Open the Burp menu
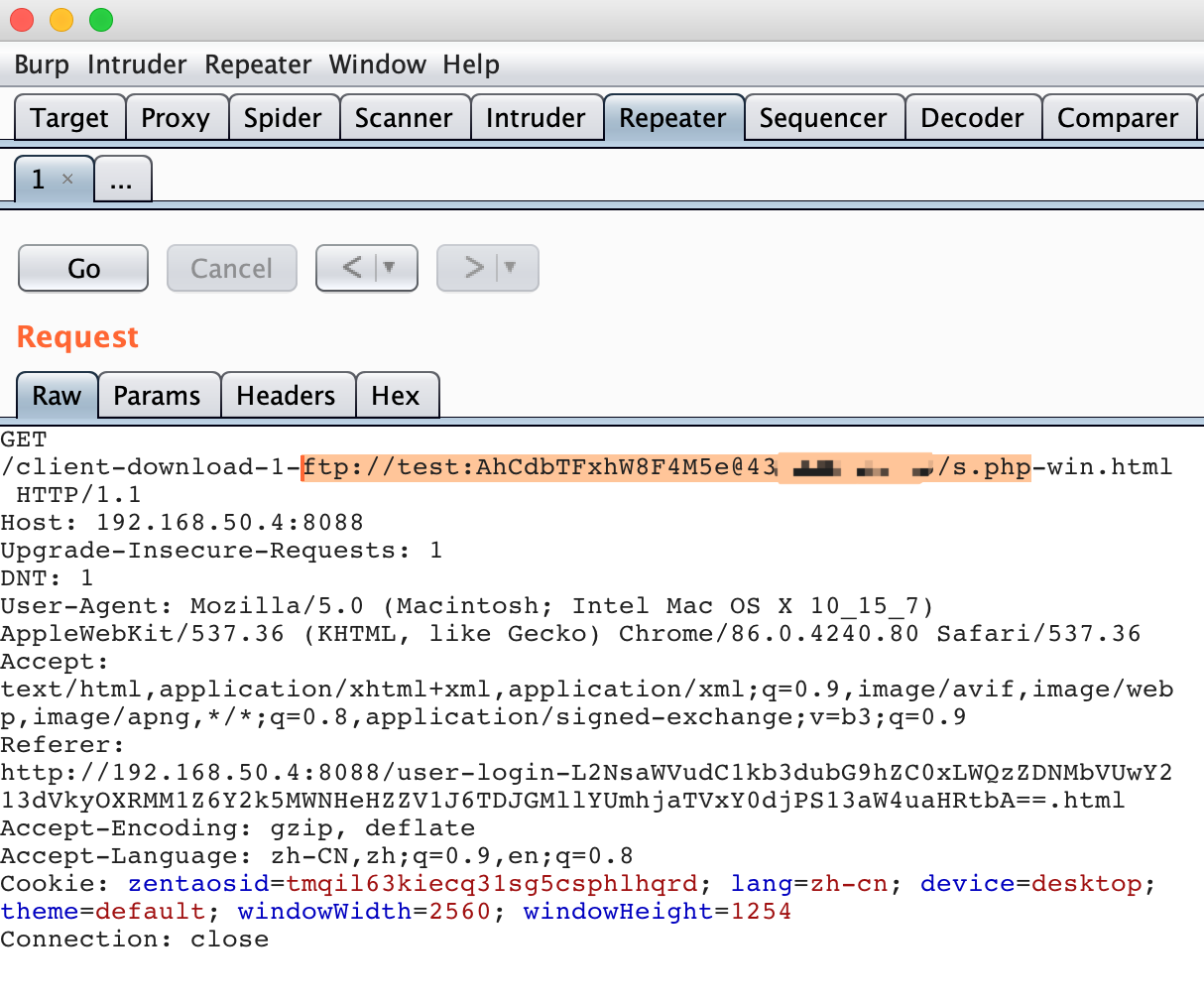1204x1006 pixels. (x=42, y=64)
